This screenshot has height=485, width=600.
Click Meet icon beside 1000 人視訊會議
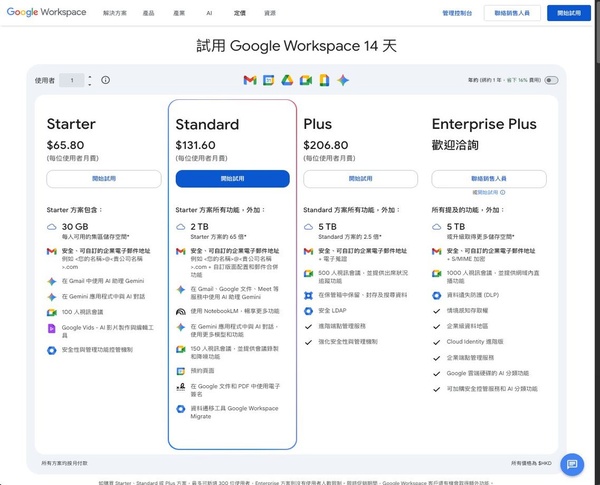(437, 273)
